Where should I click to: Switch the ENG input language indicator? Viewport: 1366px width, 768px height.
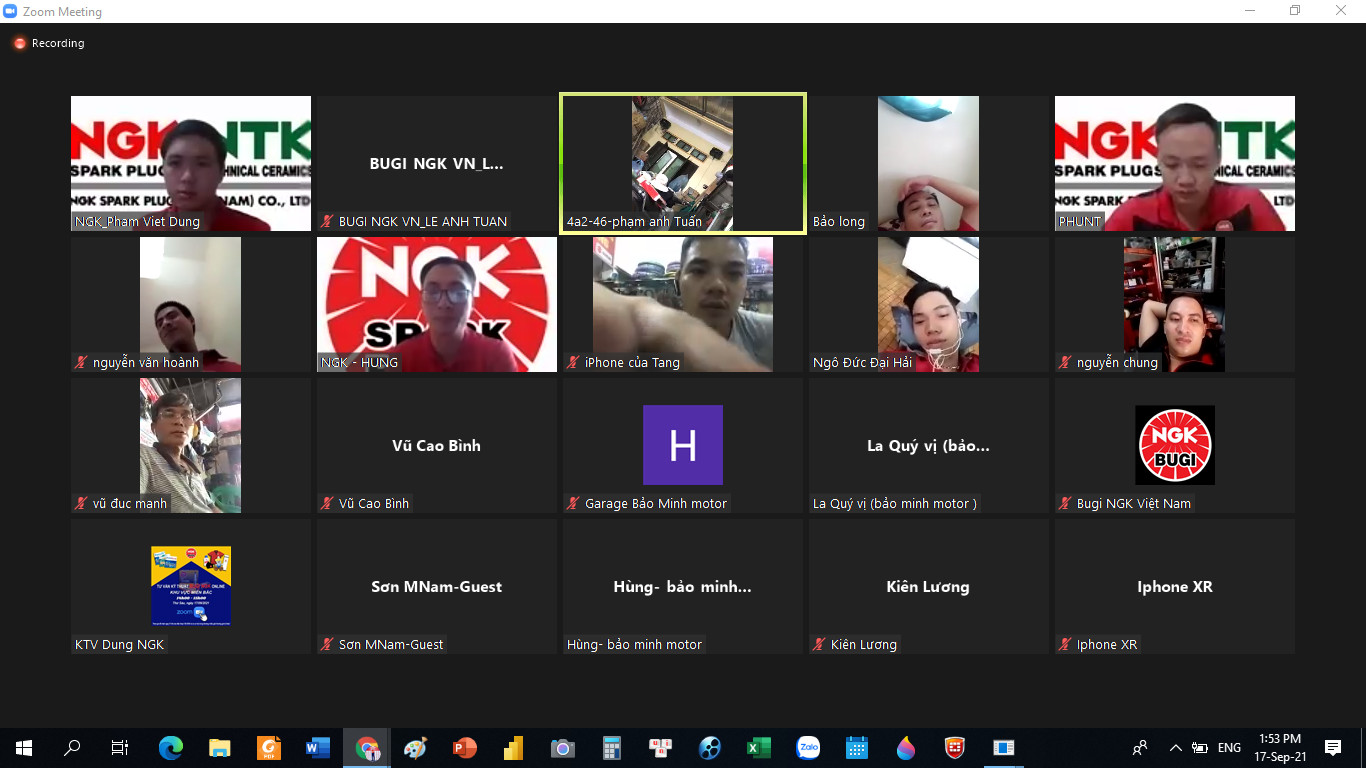click(x=1229, y=748)
